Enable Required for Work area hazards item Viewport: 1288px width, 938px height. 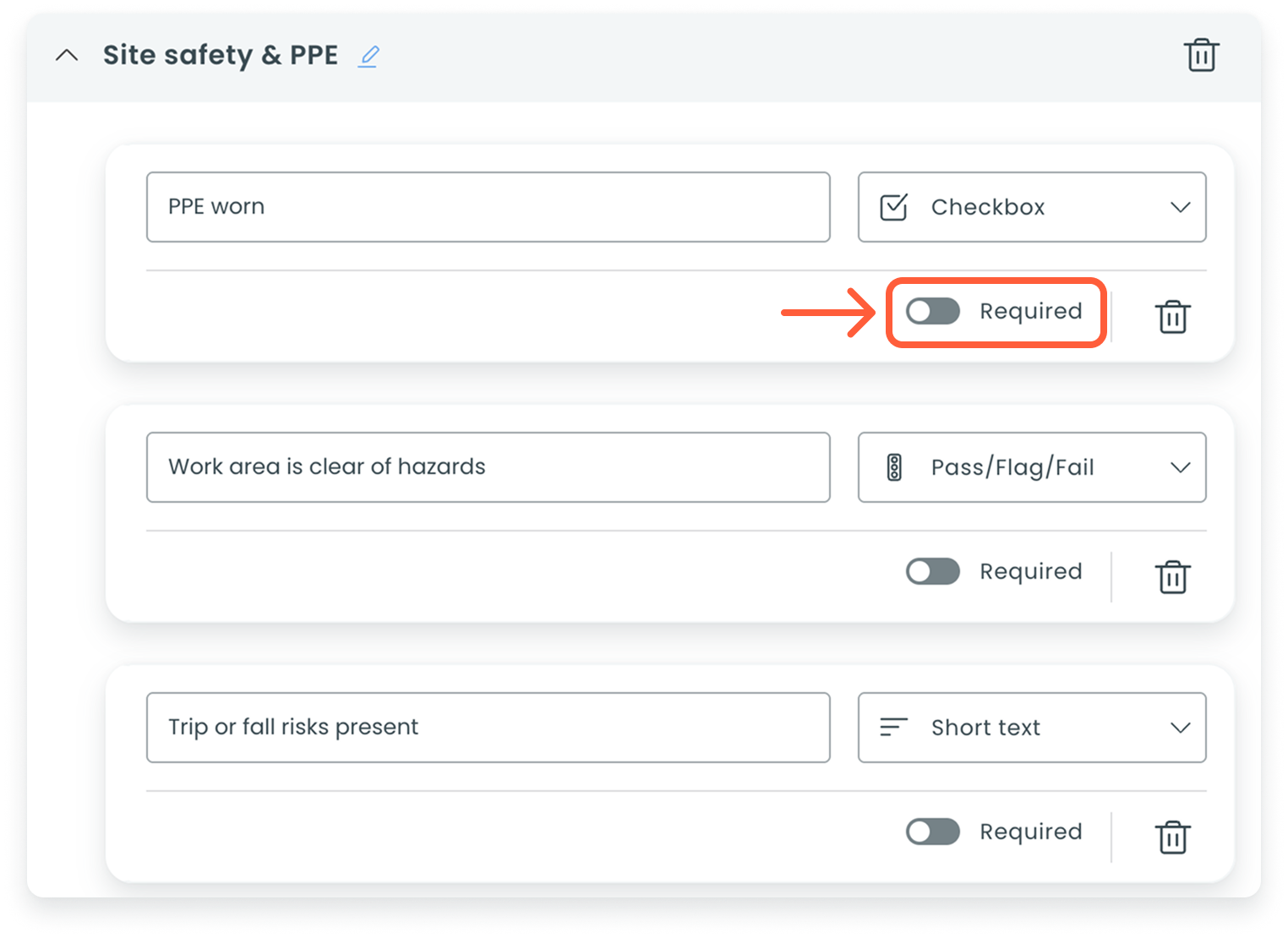pyautogui.click(x=933, y=571)
